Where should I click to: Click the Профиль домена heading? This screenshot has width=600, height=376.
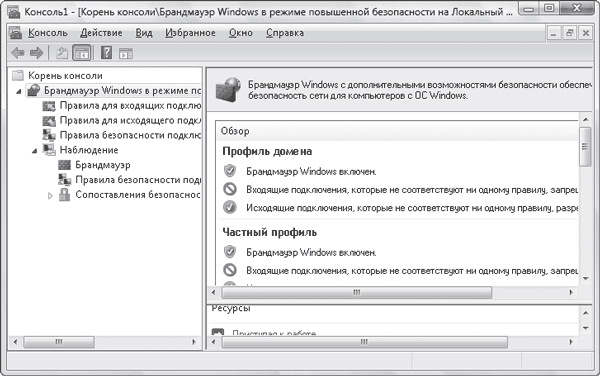(267, 151)
